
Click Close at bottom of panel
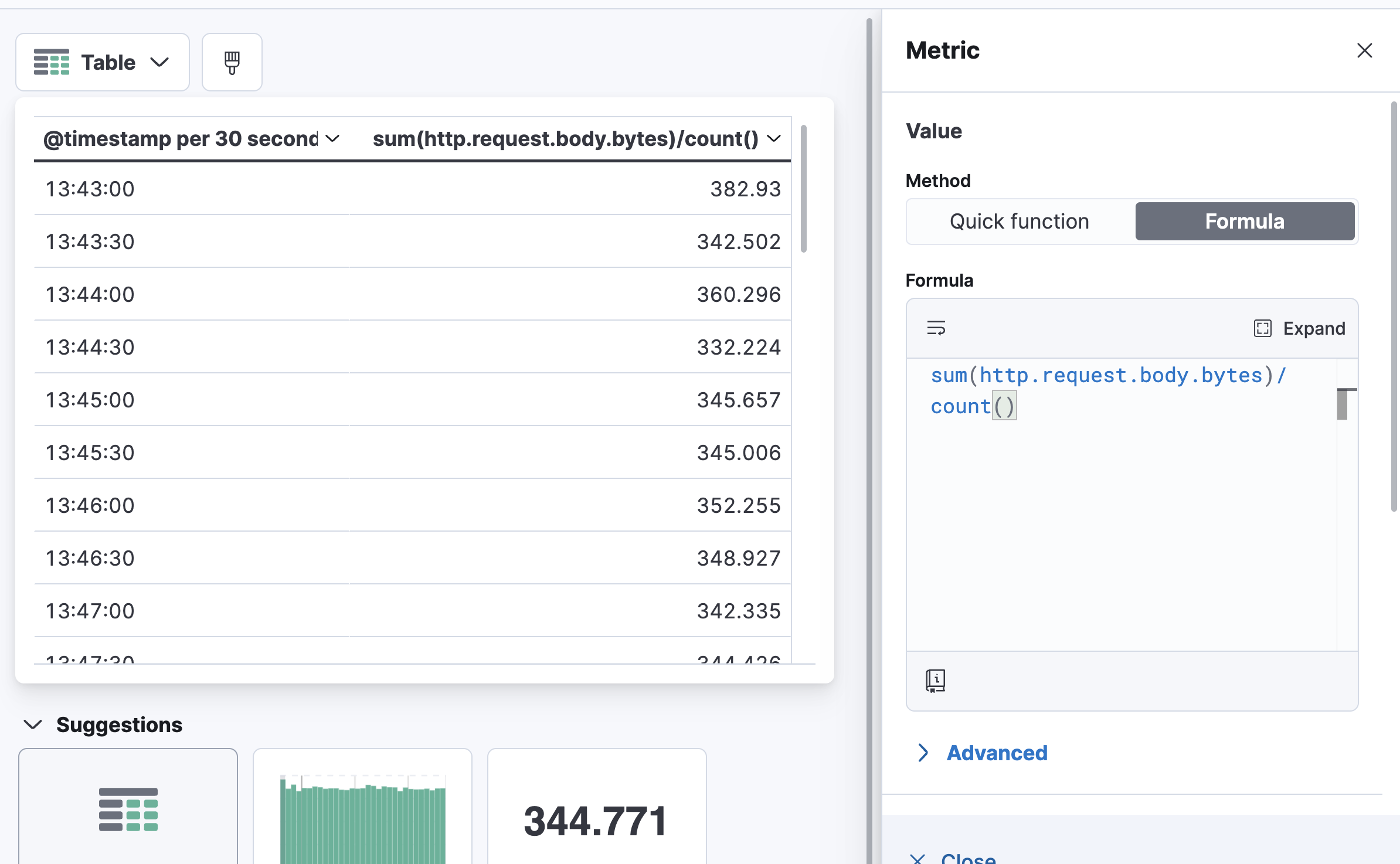click(x=967, y=858)
